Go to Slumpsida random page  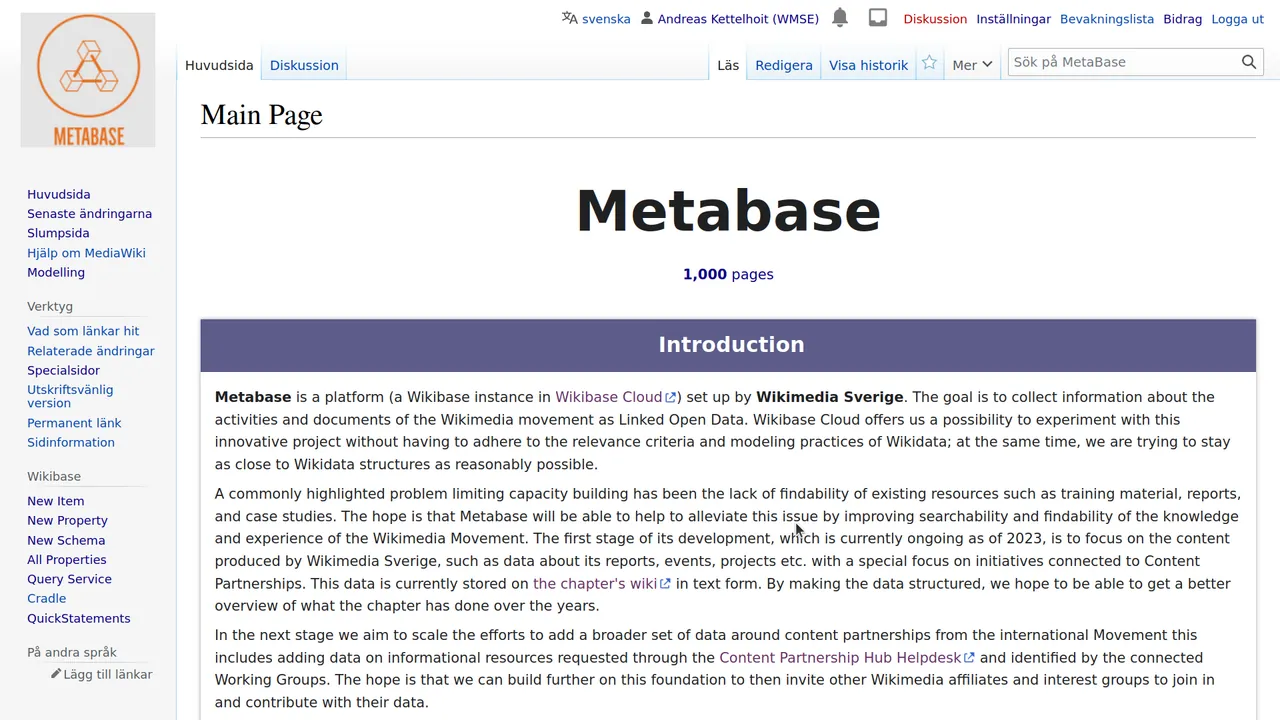[x=58, y=233]
